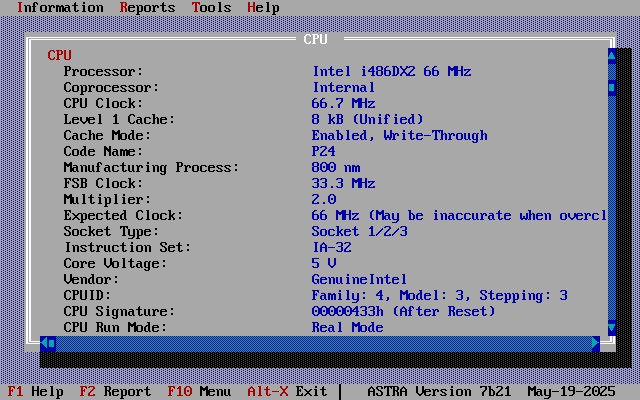Select the core voltage value 5 V
The image size is (640, 400).
pos(324,263)
